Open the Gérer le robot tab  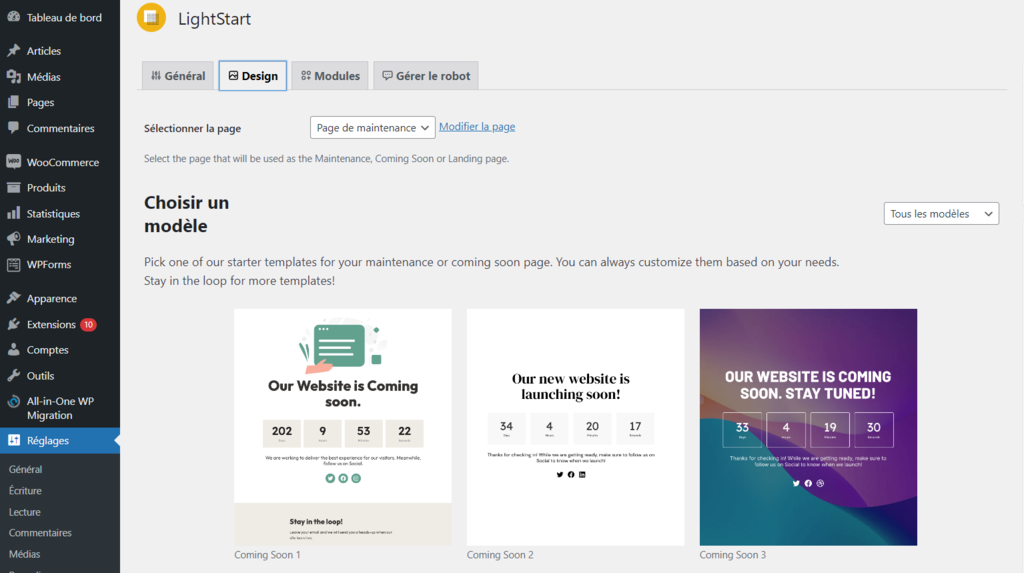pyautogui.click(x=426, y=76)
